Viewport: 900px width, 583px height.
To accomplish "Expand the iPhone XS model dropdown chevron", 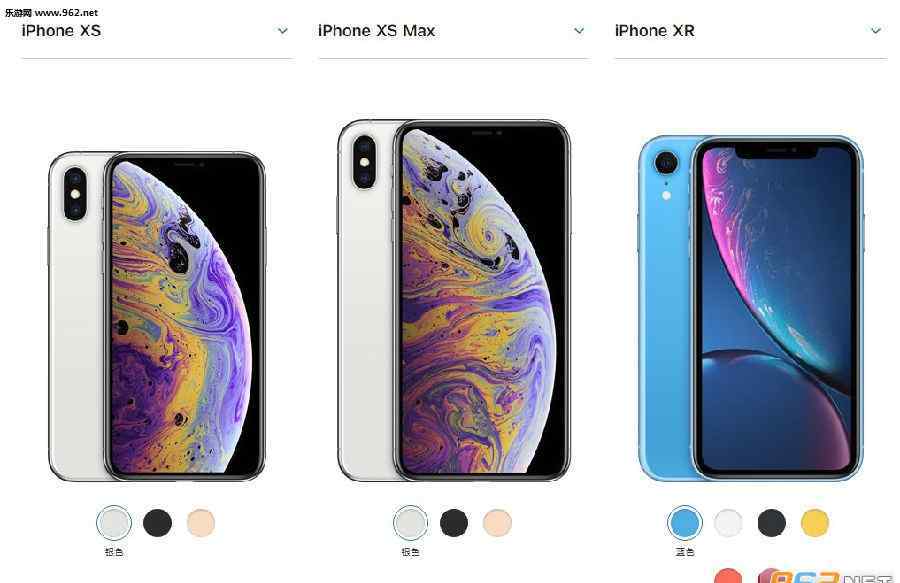I will point(282,31).
